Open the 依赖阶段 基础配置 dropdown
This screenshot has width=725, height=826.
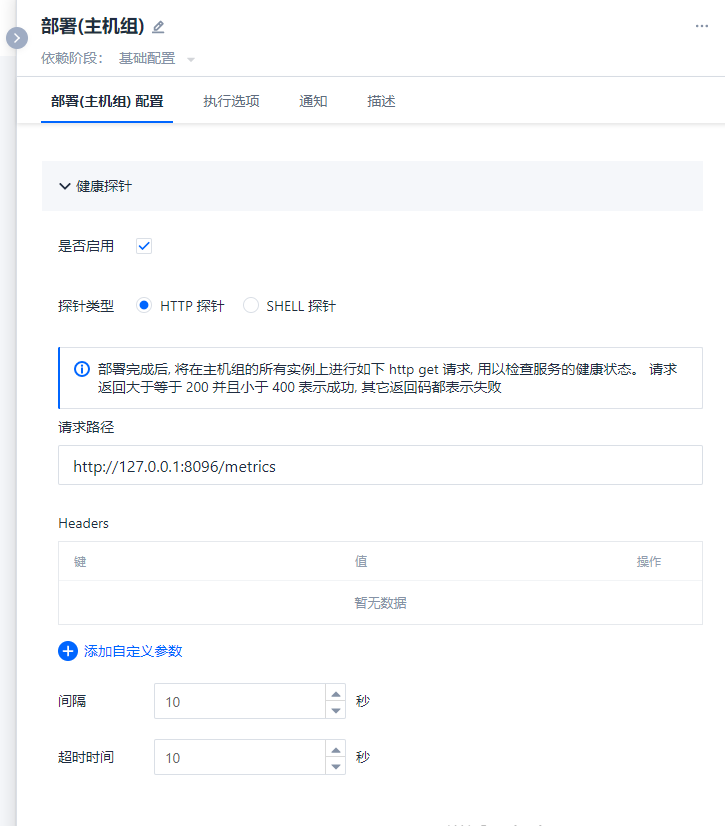click(190, 59)
